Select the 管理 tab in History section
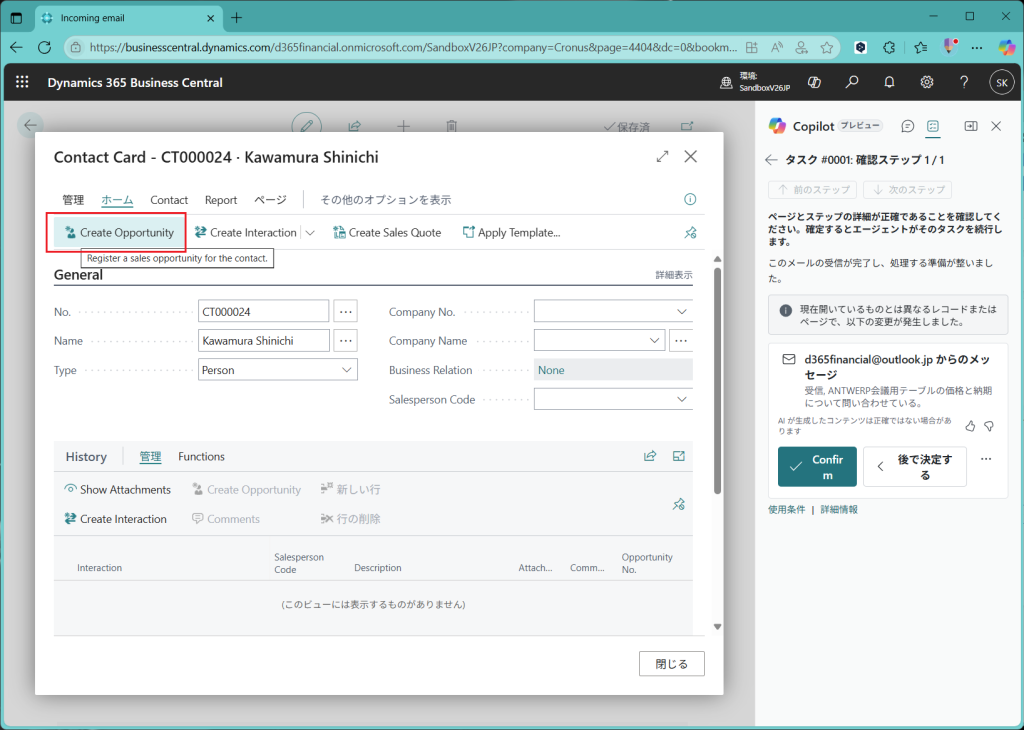Viewport: 1024px width, 730px height. click(x=150, y=456)
